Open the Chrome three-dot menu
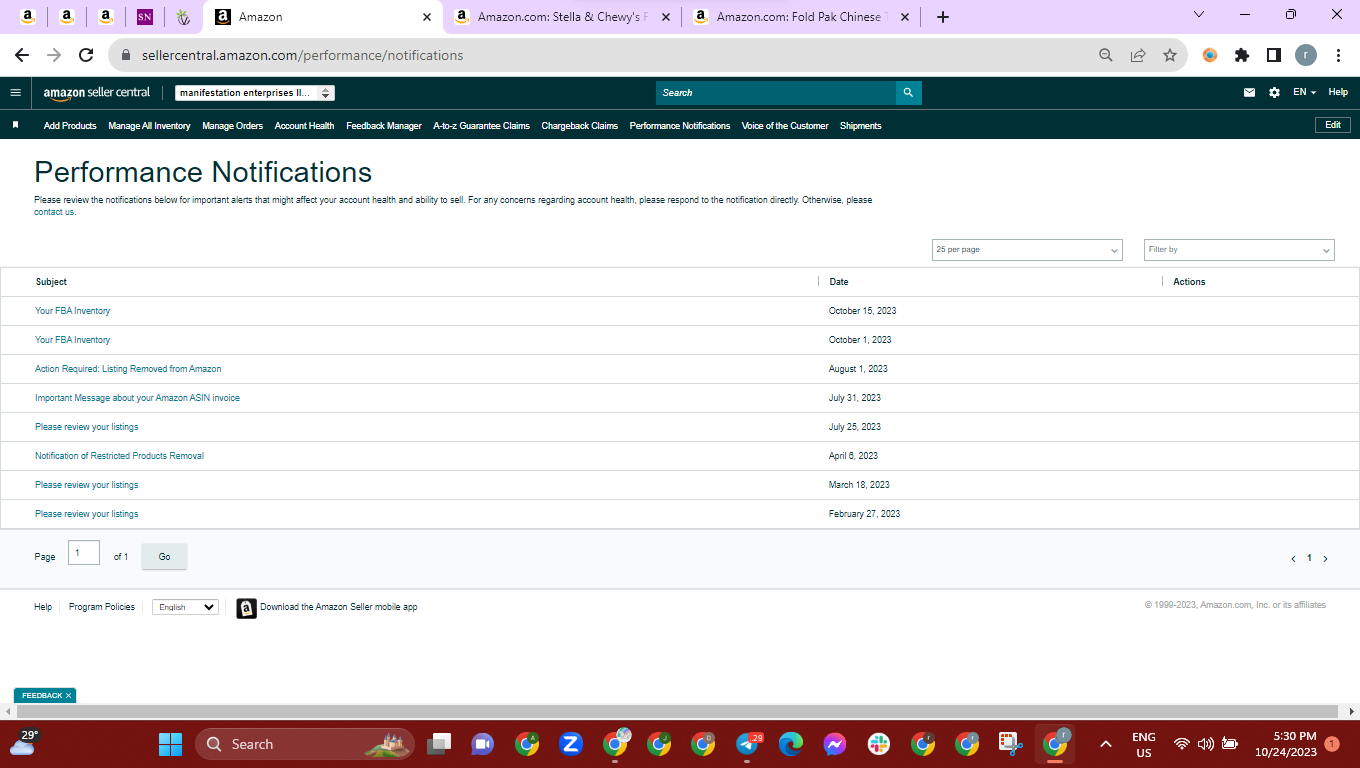The width and height of the screenshot is (1360, 768). point(1338,55)
